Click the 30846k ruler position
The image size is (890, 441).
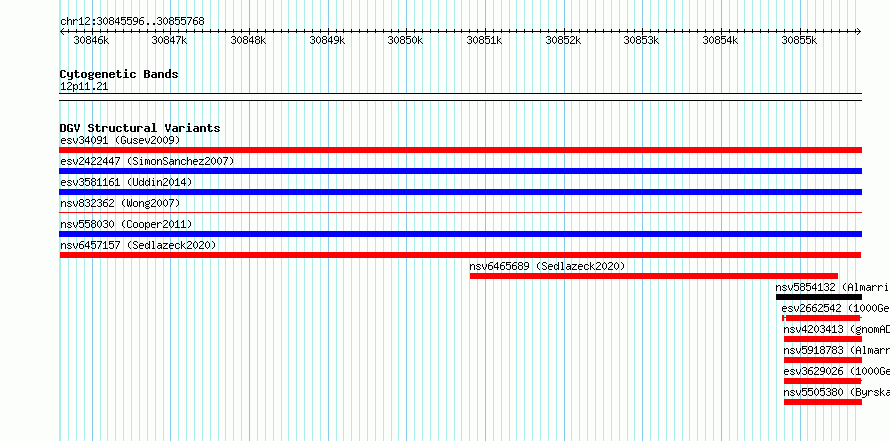tap(91, 40)
